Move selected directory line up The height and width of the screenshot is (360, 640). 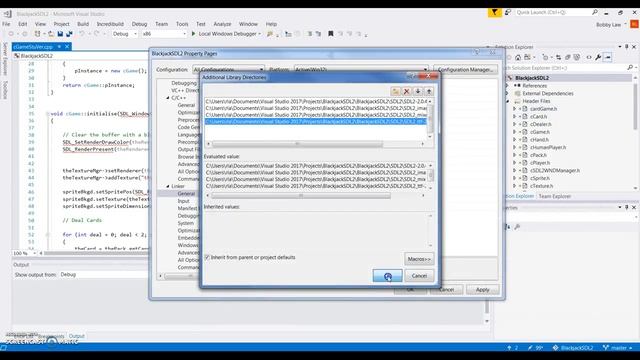[x=429, y=91]
